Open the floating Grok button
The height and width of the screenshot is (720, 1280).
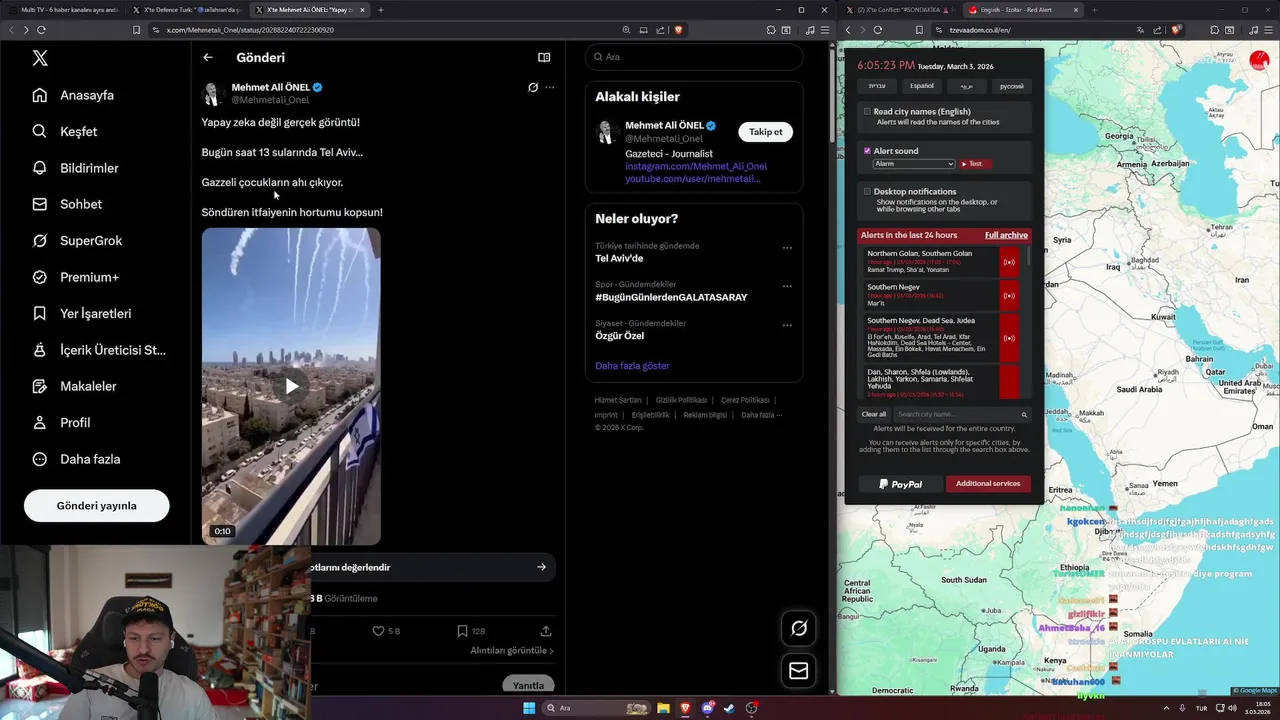[798, 628]
